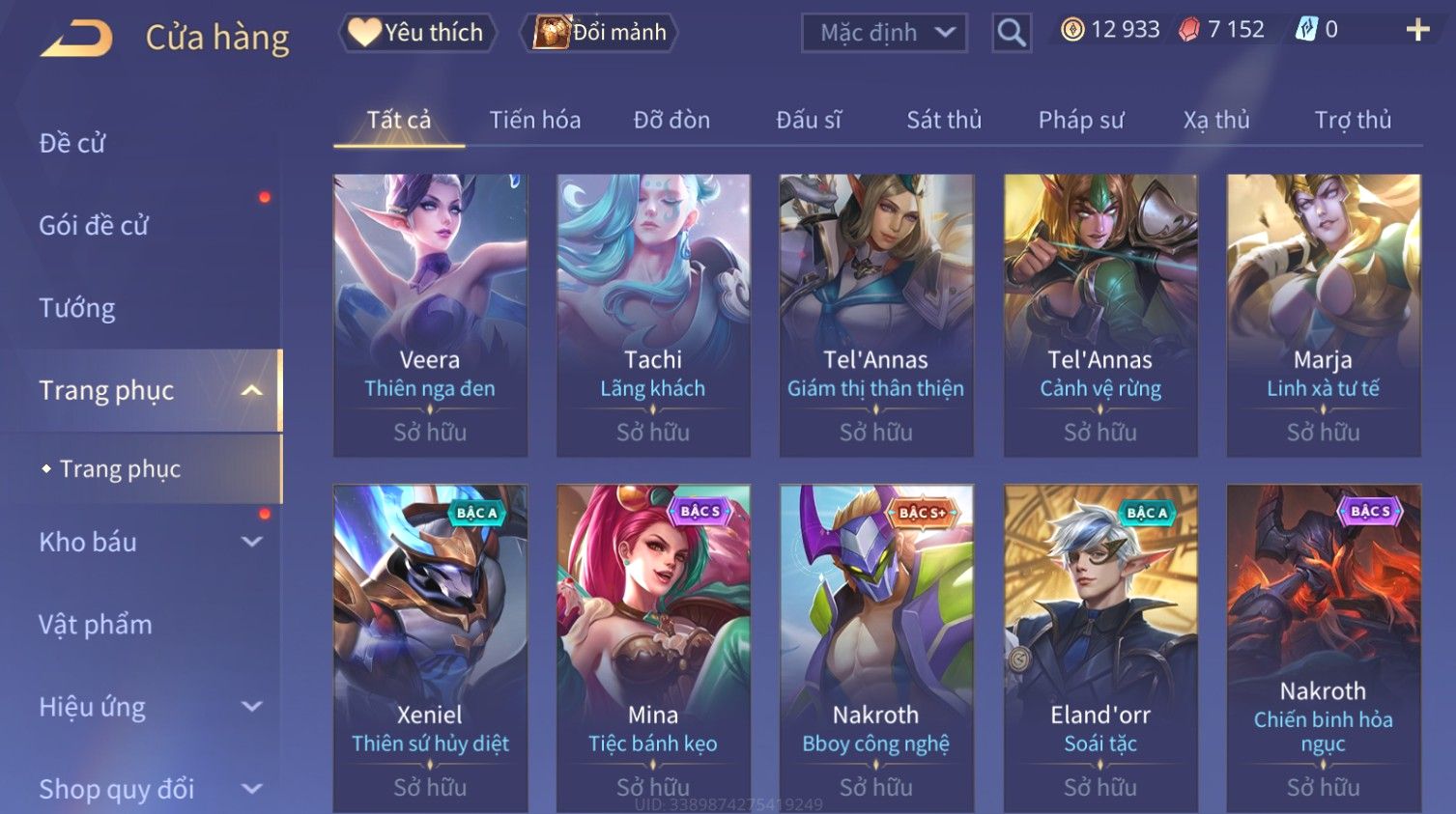The width and height of the screenshot is (1456, 814).
Task: Expand the Kho báu sidebar section
Action: click(251, 542)
